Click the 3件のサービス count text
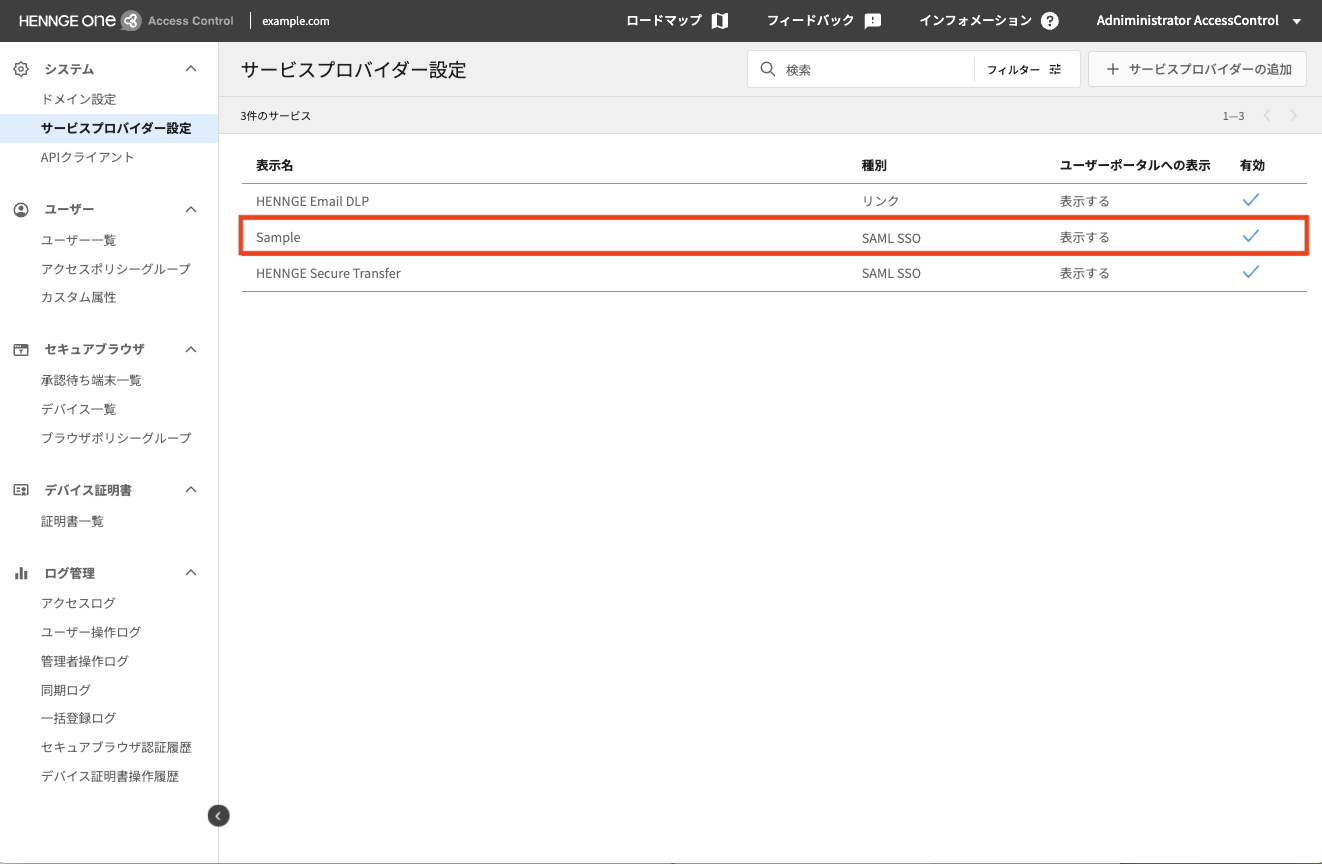1322x864 pixels. pos(276,116)
